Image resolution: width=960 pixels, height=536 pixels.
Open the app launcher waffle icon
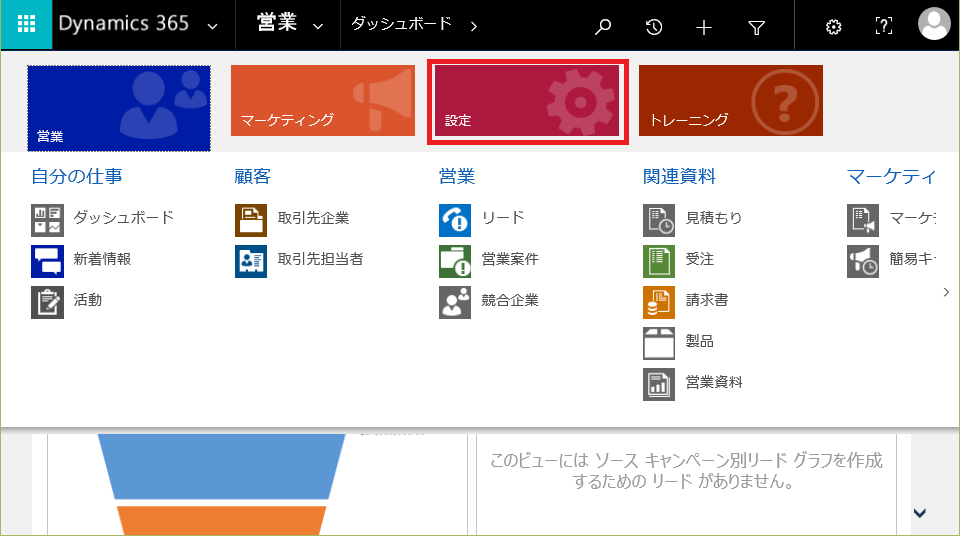point(26,25)
